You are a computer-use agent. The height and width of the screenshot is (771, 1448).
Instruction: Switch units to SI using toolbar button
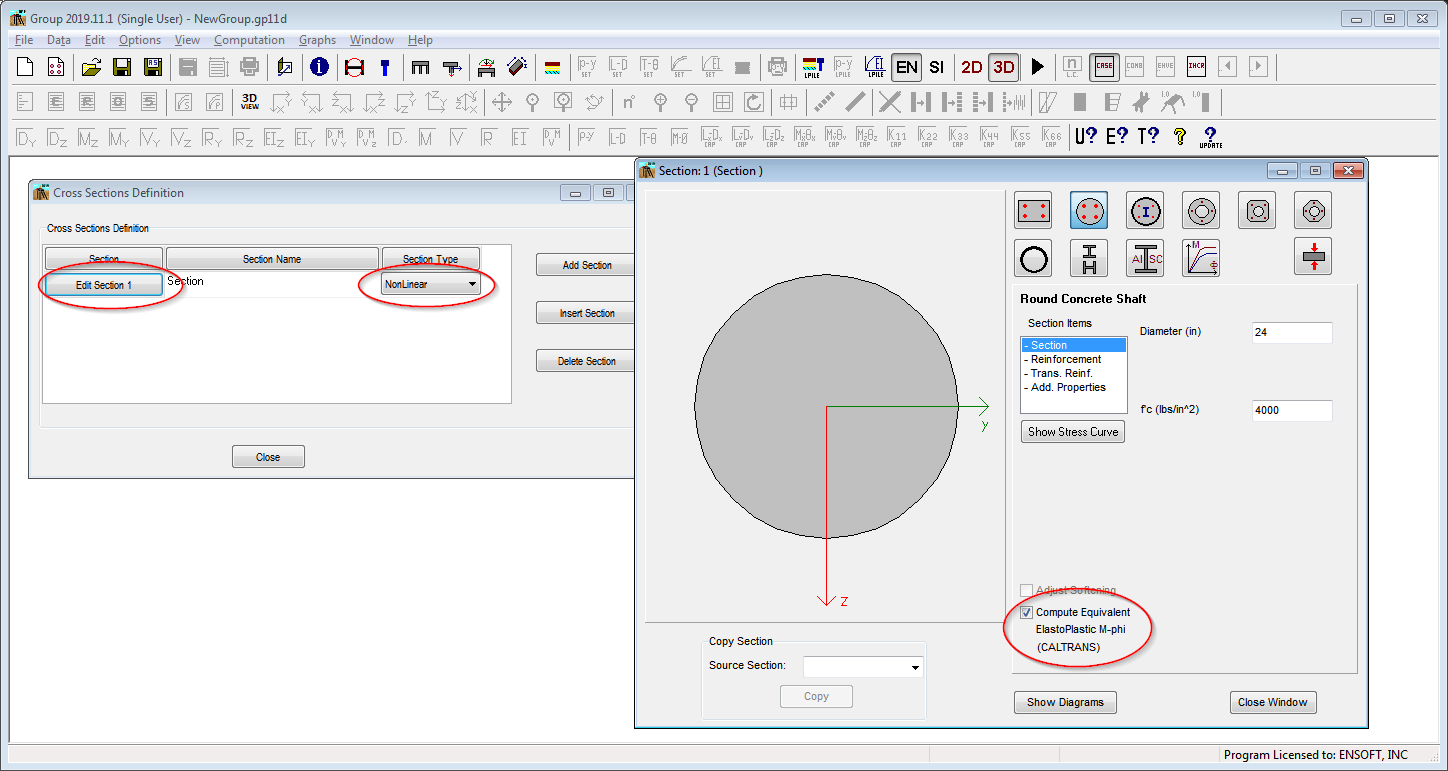pos(937,67)
